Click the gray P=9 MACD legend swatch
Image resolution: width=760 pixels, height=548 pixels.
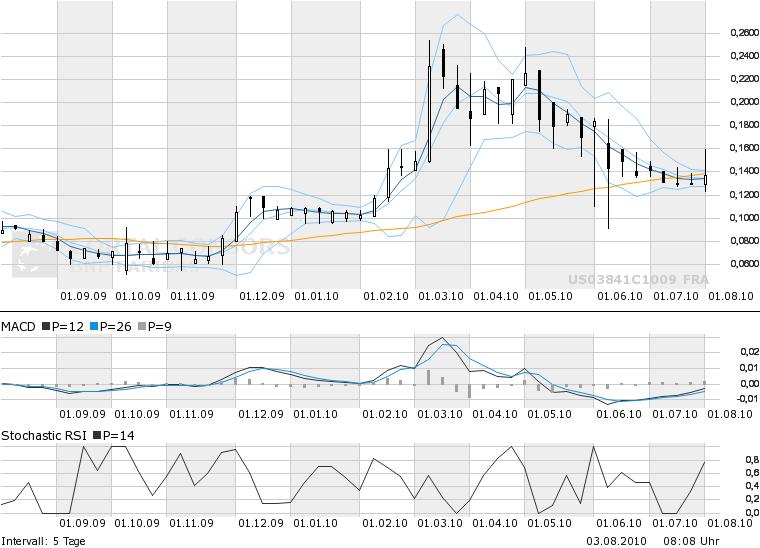[x=141, y=327]
